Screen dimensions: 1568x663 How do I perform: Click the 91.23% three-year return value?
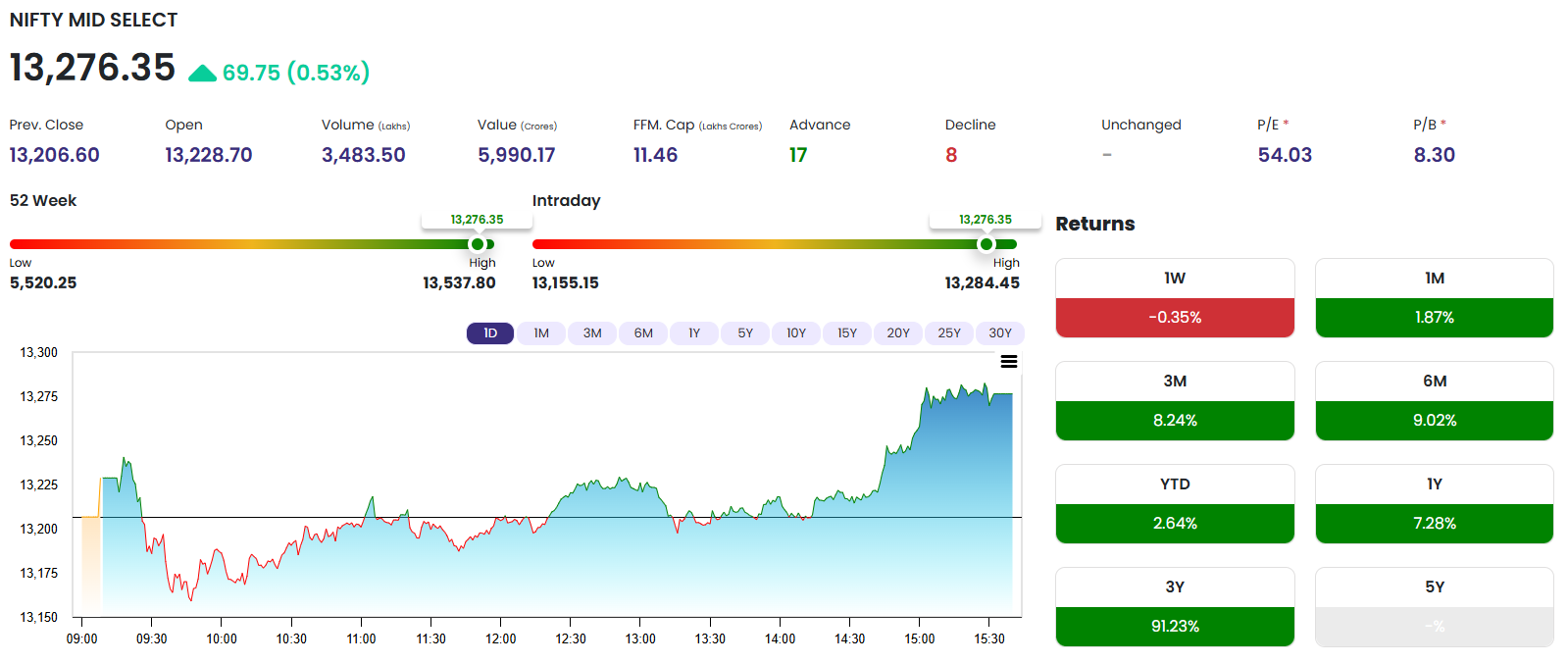[1175, 627]
